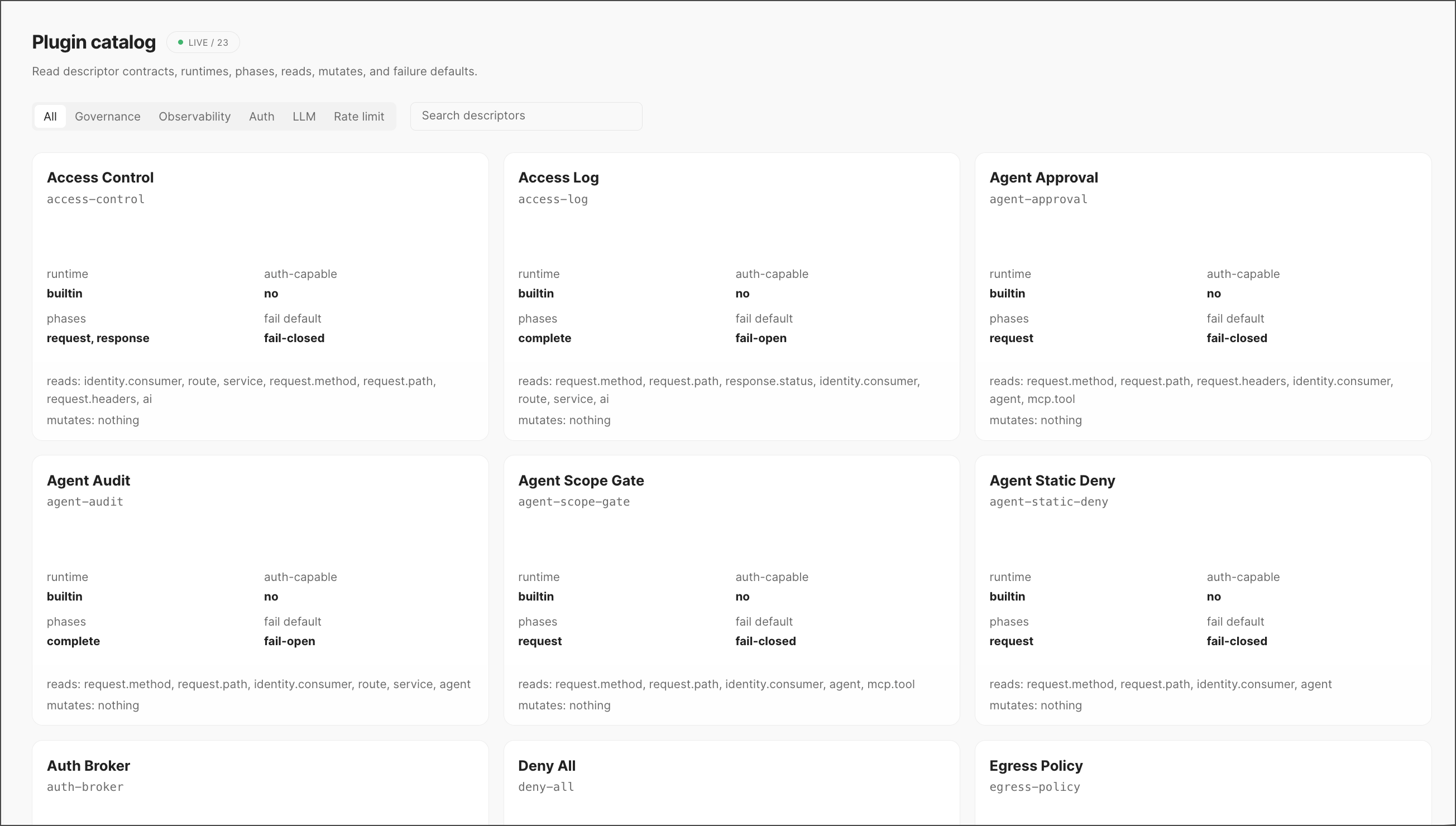Click the builtin runtime value in Agent Approval
The height and width of the screenshot is (826, 1456).
point(1007,294)
